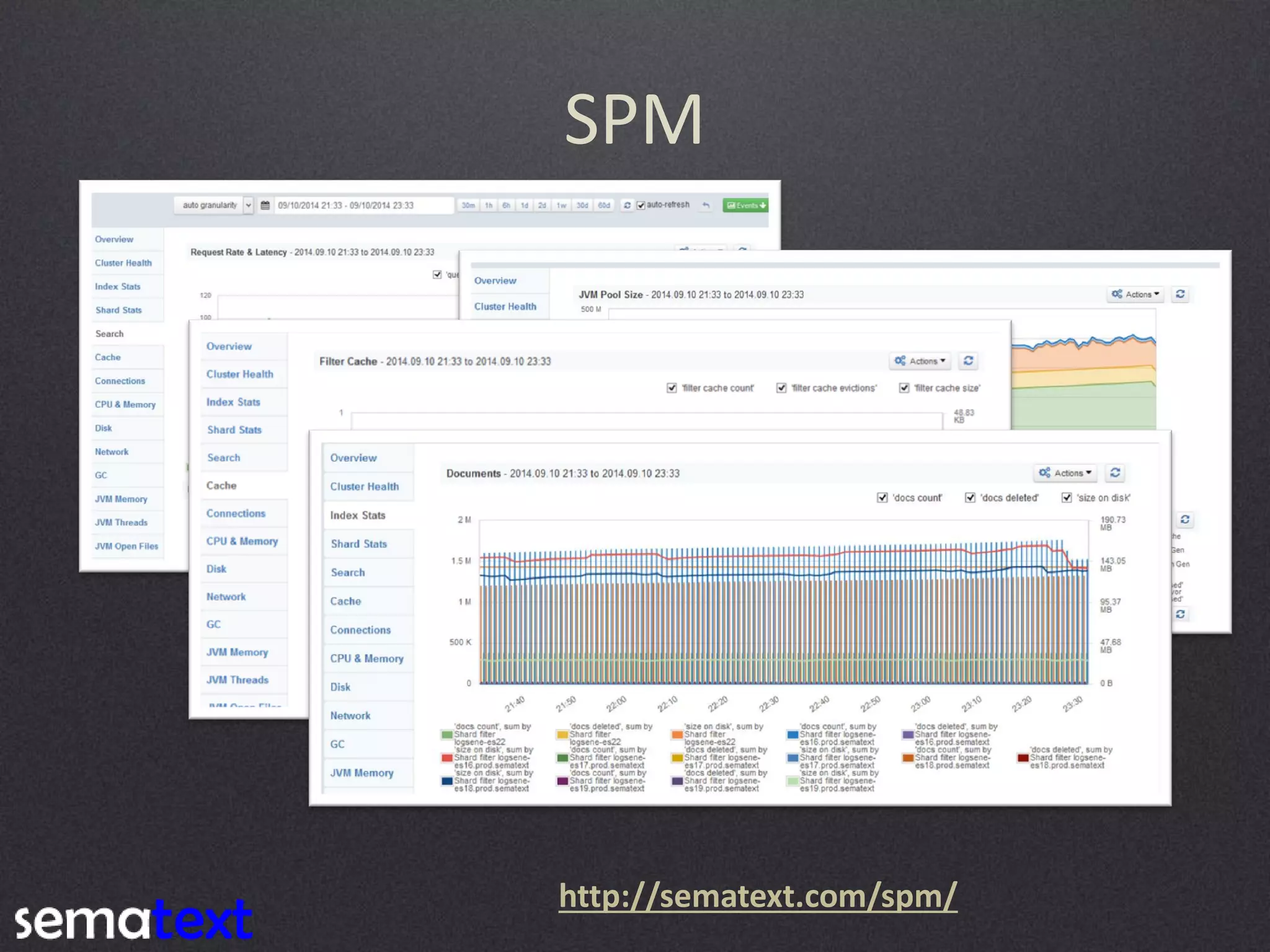The image size is (1270, 952).
Task: Select the 30m time range button
Action: (468, 205)
